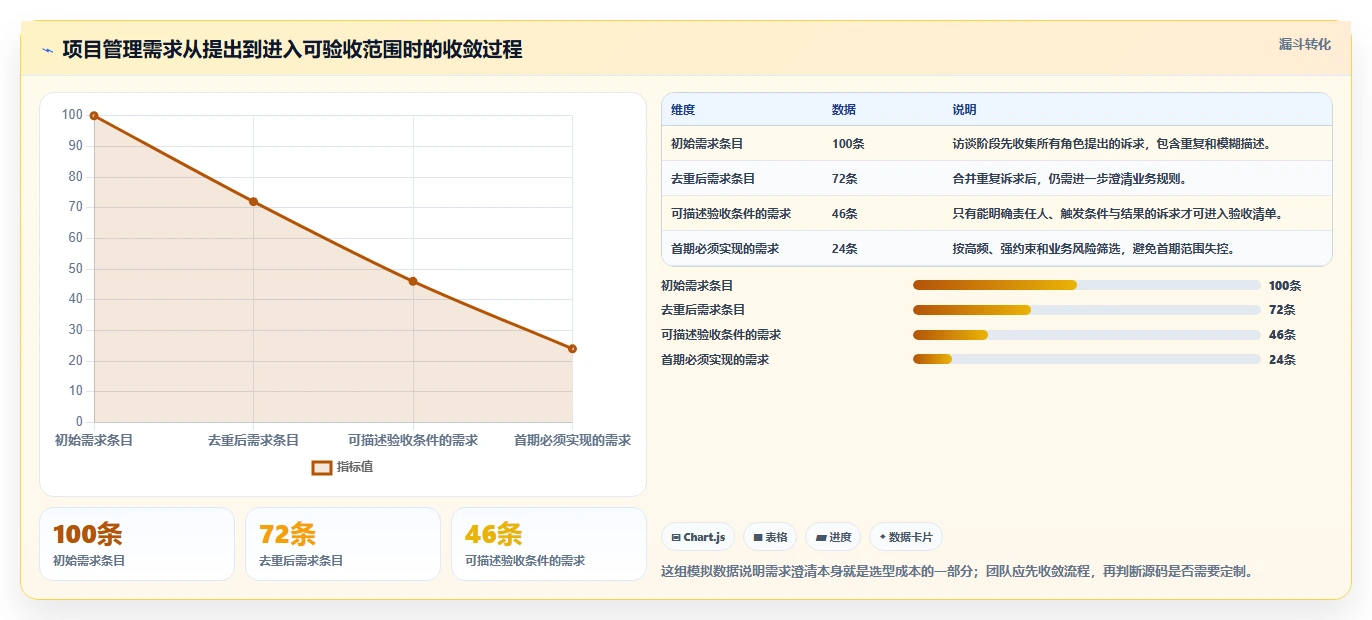1372x620 pixels.
Task: Click the 24条 value beside progress bar
Action: 1282,360
